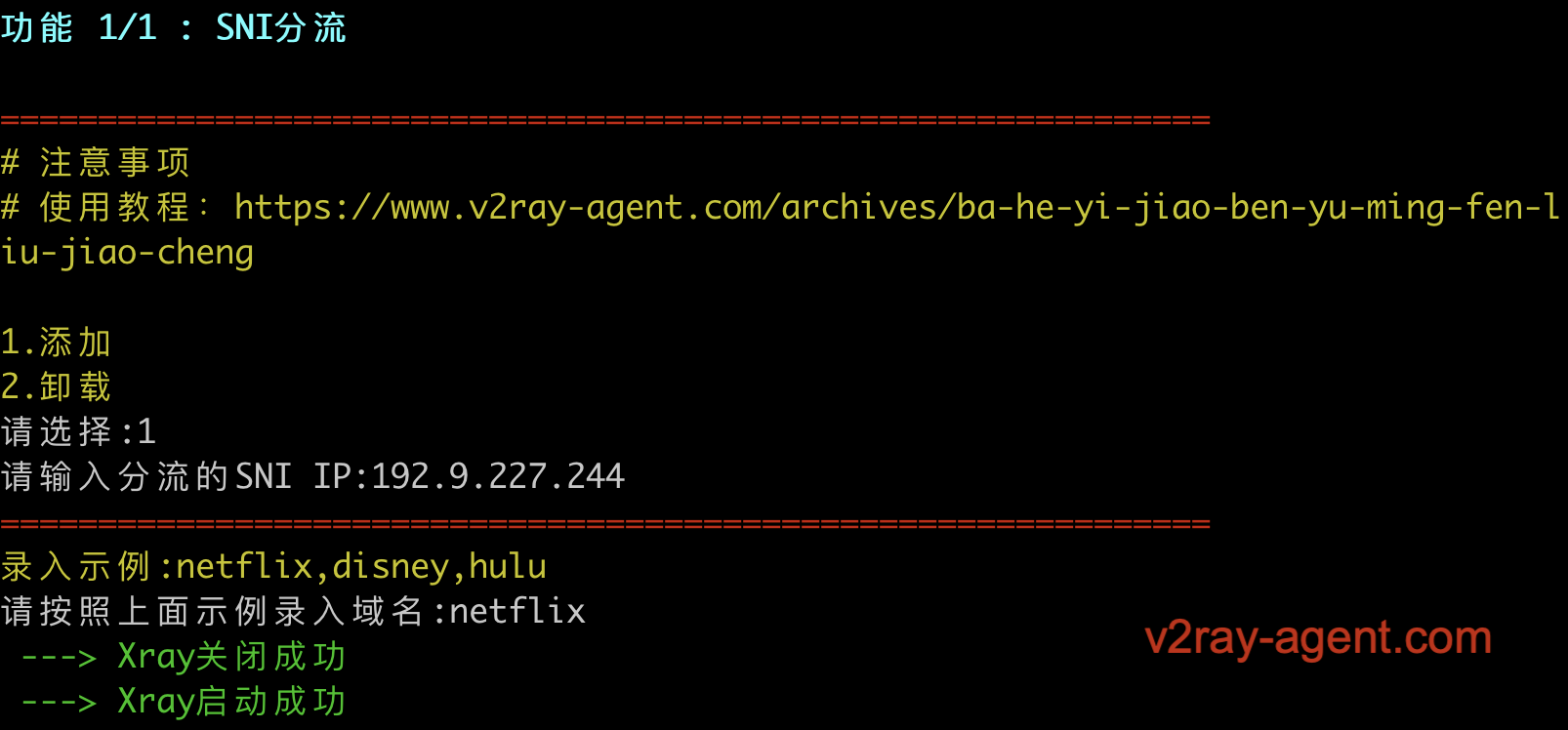Click the IP address 192.9.227.244

[498, 476]
